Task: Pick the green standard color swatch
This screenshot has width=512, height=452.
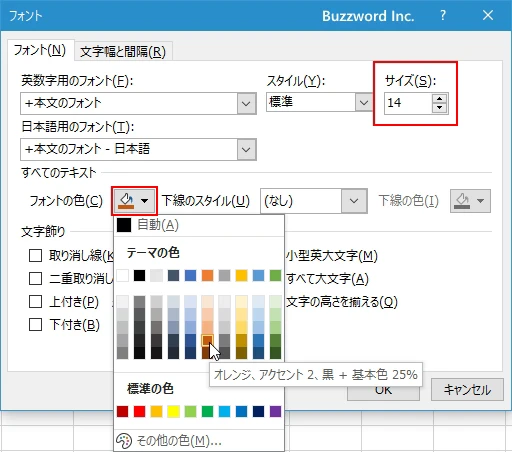Action: [x=207, y=412]
